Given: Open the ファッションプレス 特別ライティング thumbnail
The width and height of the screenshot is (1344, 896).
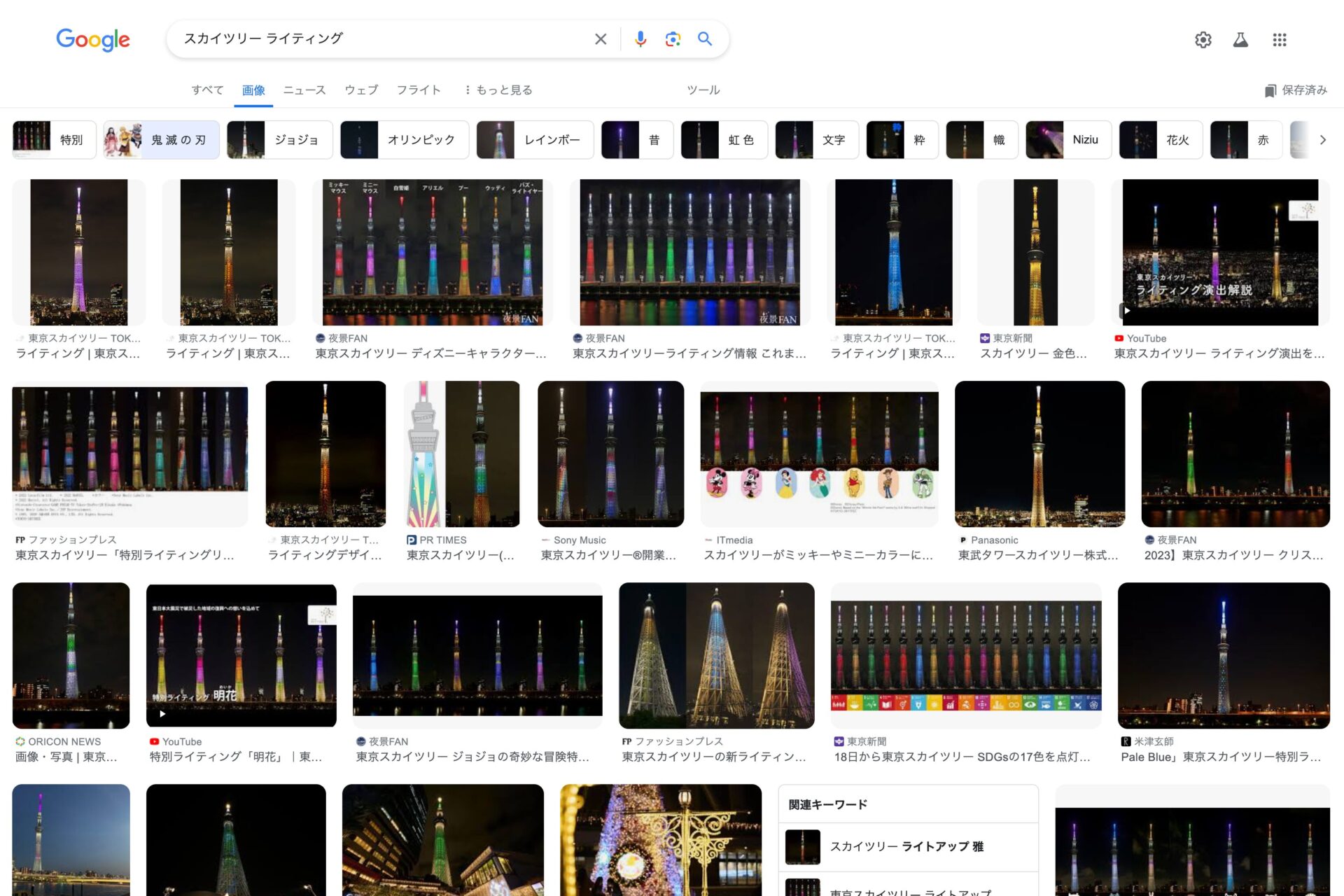Looking at the screenshot, I should coord(130,454).
